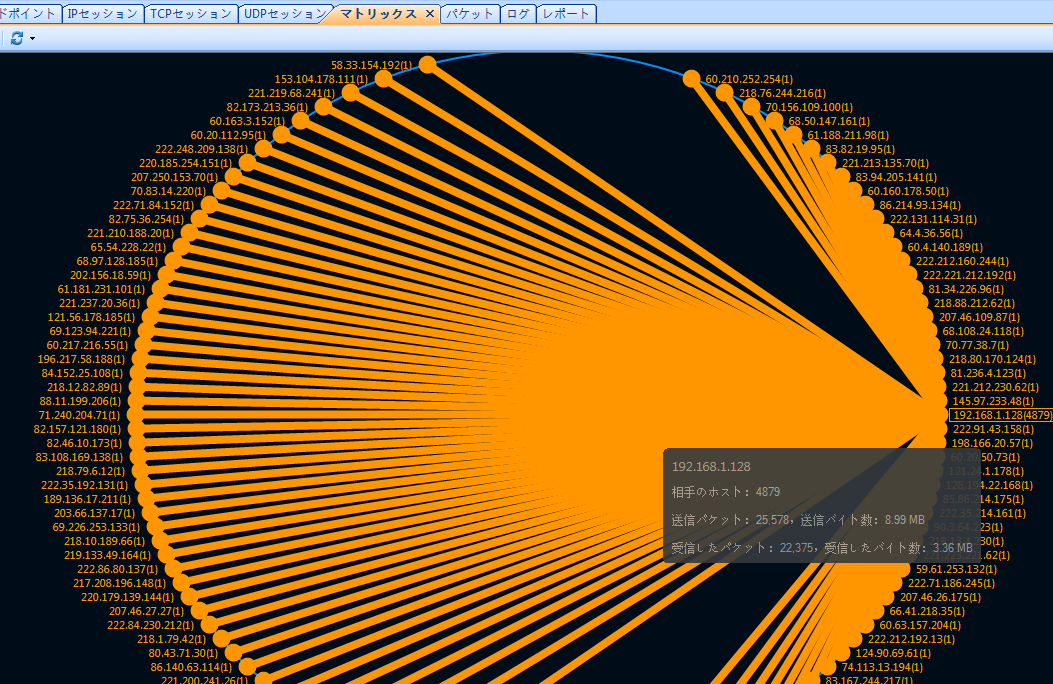Select host label 71.240.204.71(1)
This screenshot has width=1053, height=684.
pos(78,415)
